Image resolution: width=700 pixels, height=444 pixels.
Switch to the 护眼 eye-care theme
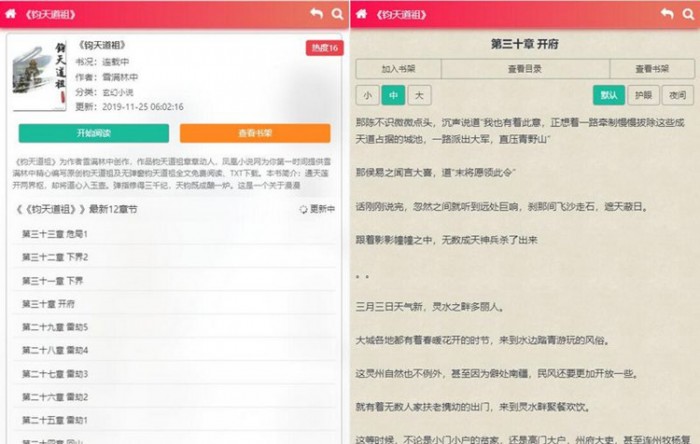643,95
